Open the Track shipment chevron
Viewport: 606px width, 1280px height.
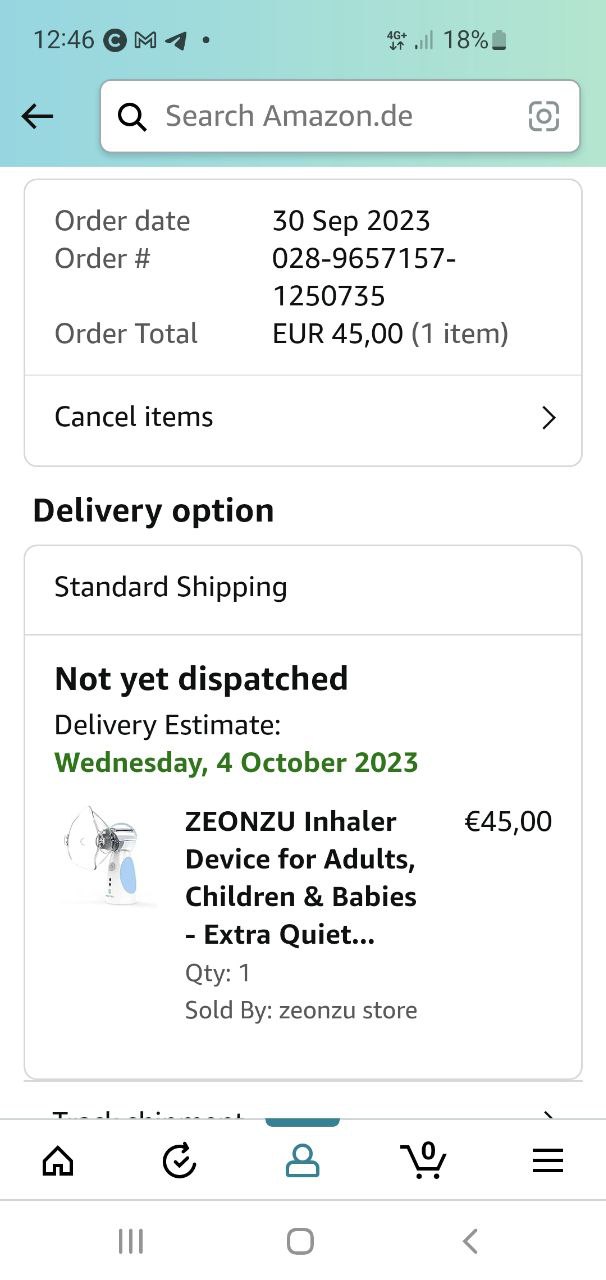547,1113
